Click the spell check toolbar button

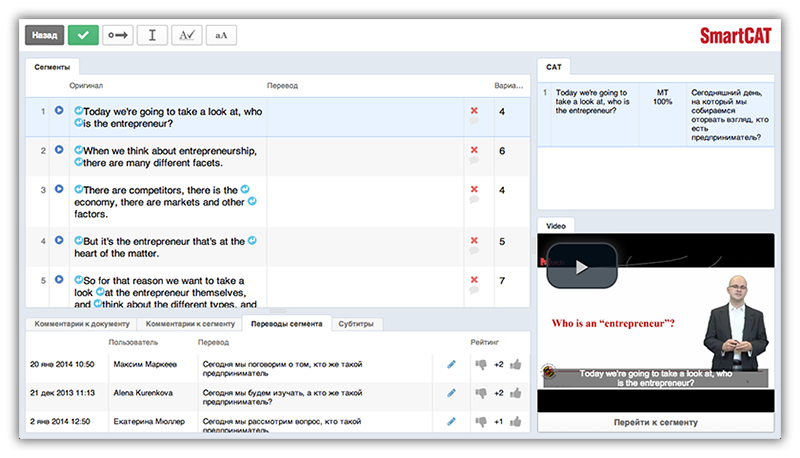point(187,35)
